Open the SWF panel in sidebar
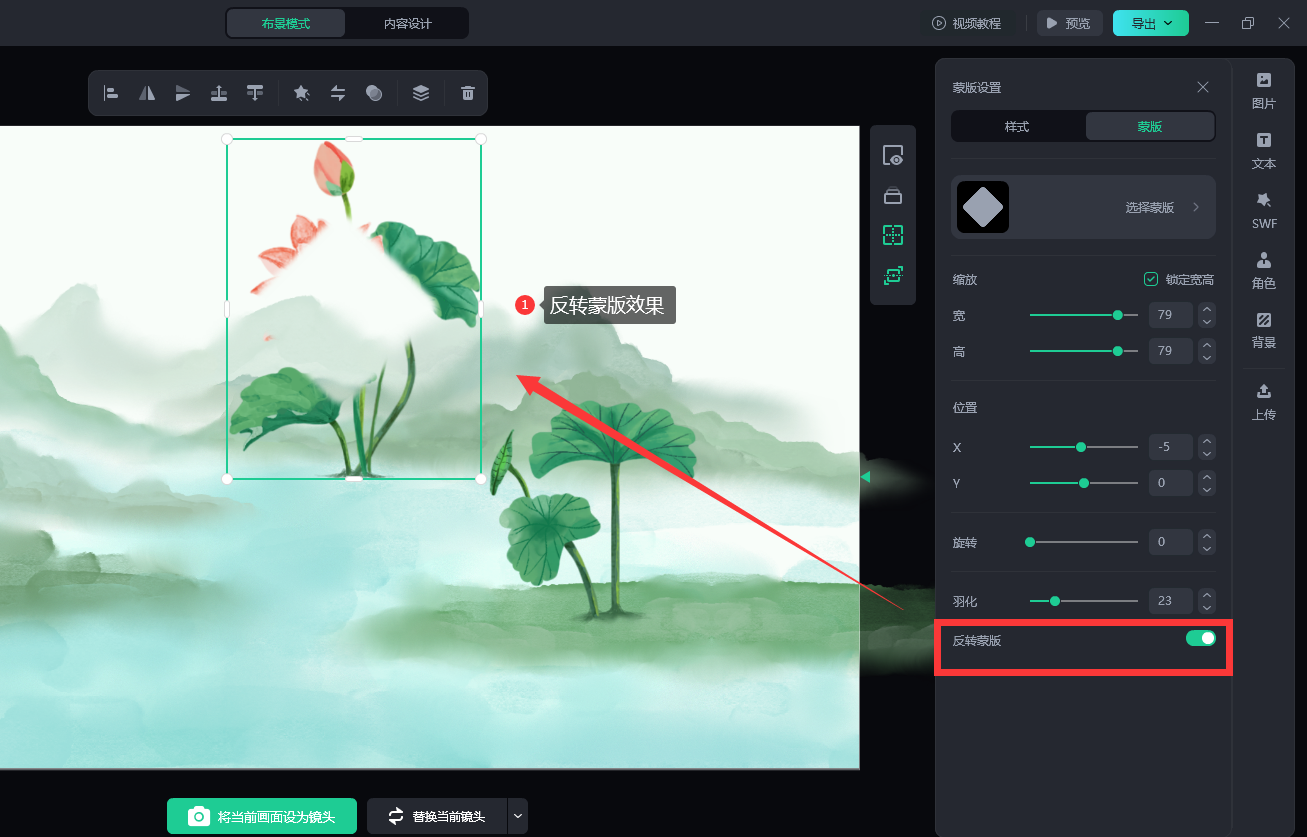Screen dimensions: 1307x837 [x=1264, y=210]
